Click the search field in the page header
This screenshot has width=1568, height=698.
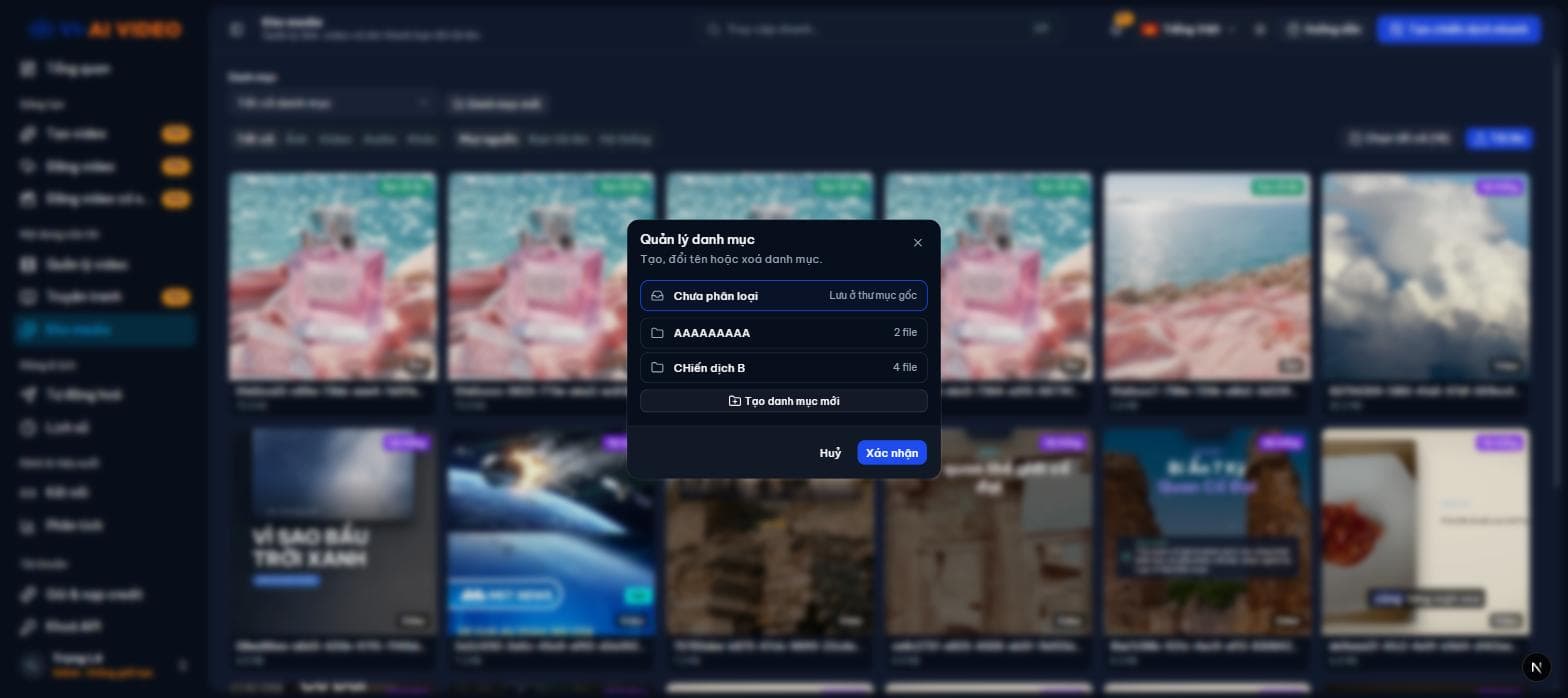coord(880,30)
